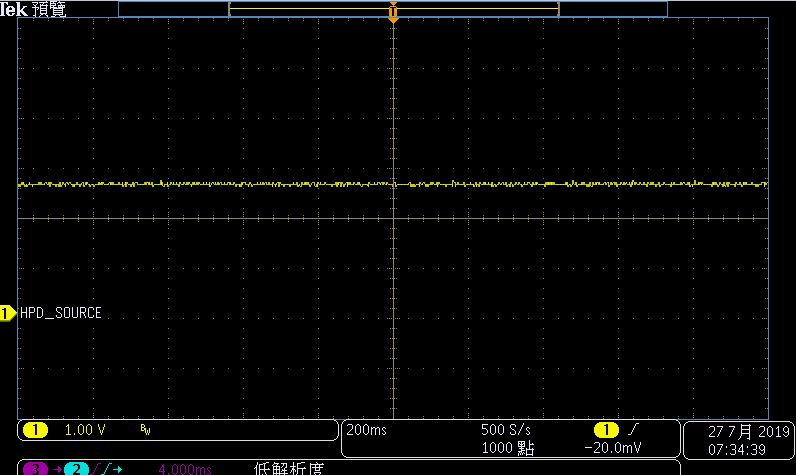Click the 500 S/s sample rate readout
The height and width of the screenshot is (475, 796).
(x=506, y=430)
